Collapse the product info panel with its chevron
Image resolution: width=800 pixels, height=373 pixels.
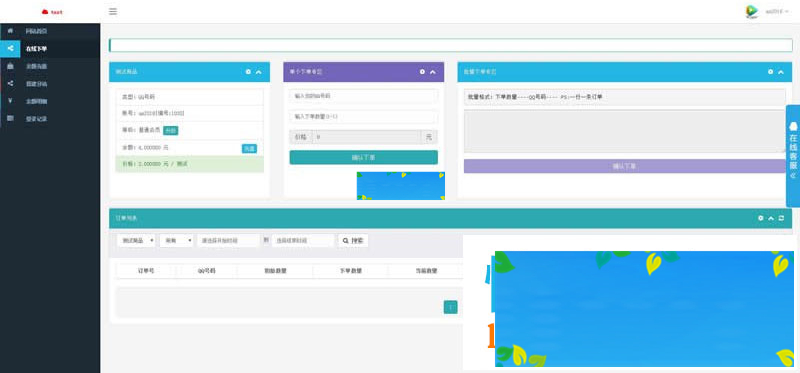[x=259, y=72]
